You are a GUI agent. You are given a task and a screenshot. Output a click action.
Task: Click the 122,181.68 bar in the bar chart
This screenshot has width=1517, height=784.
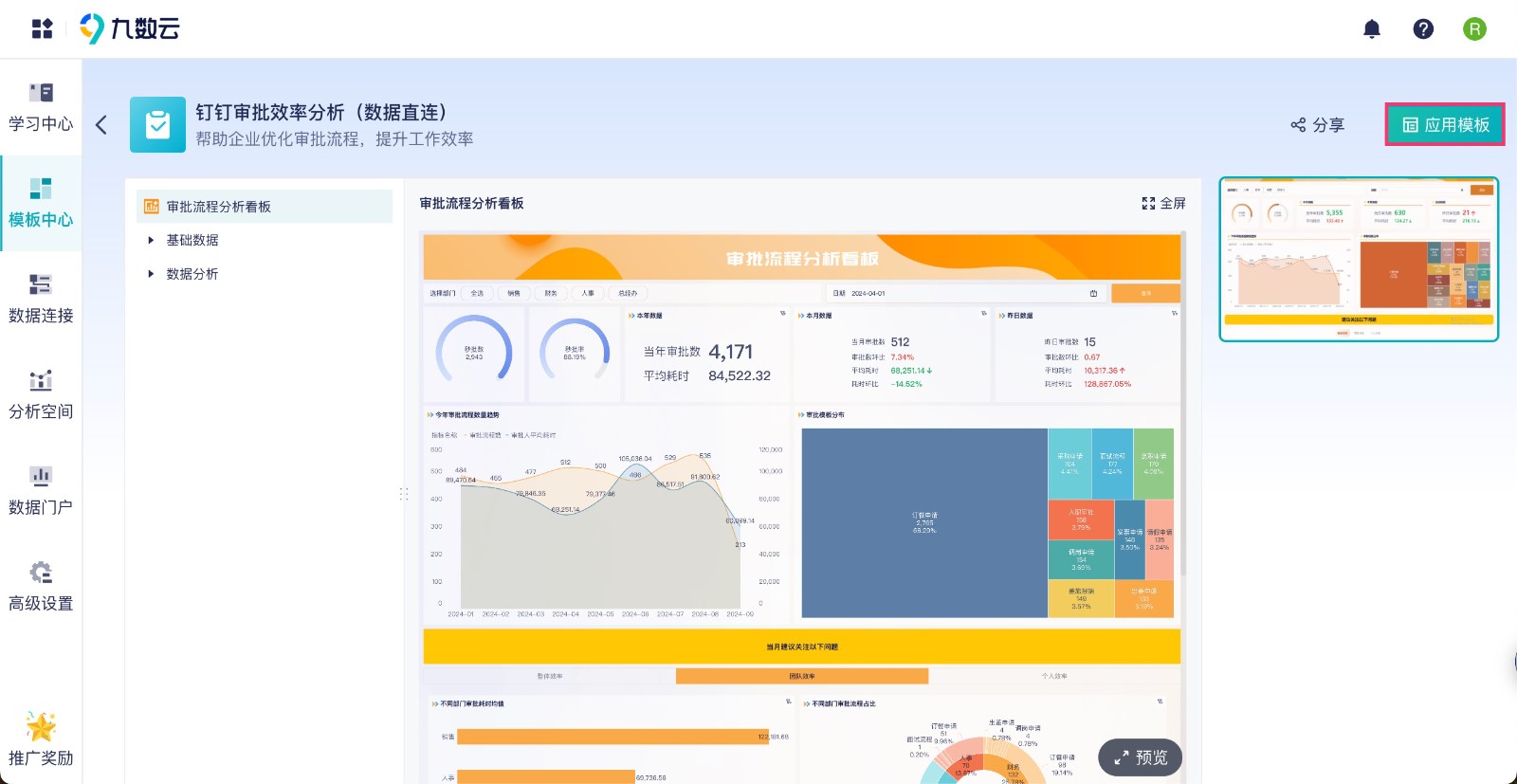point(612,737)
